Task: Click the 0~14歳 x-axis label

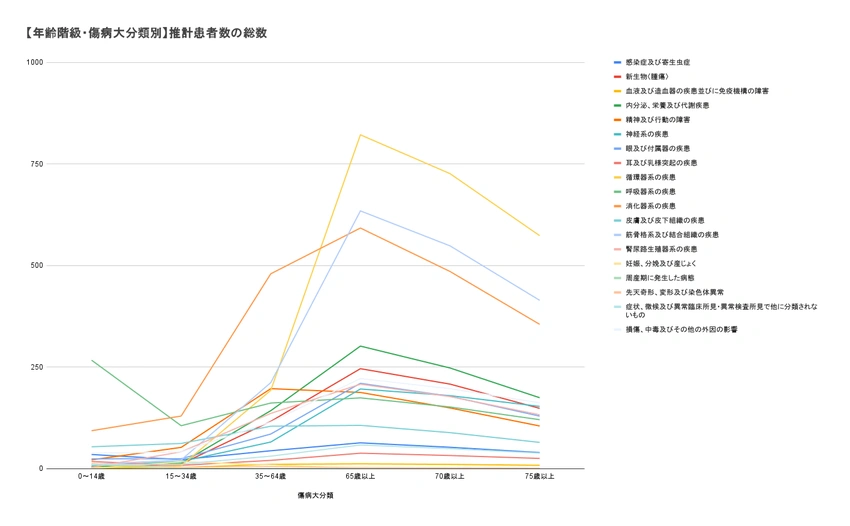Action: [92, 478]
